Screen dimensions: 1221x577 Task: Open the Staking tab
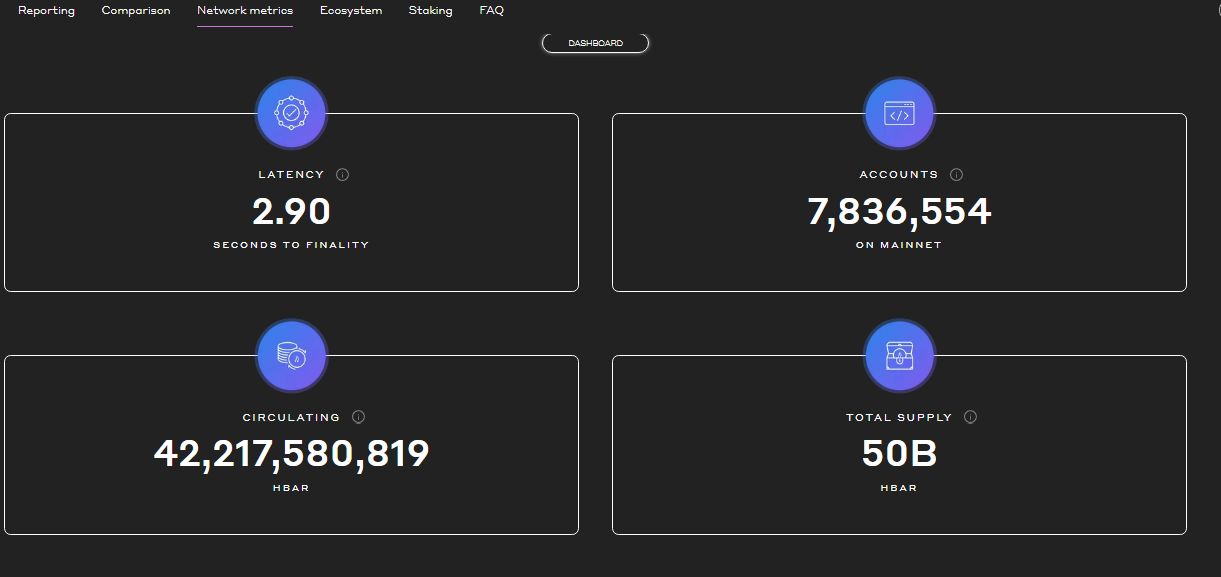(x=430, y=11)
